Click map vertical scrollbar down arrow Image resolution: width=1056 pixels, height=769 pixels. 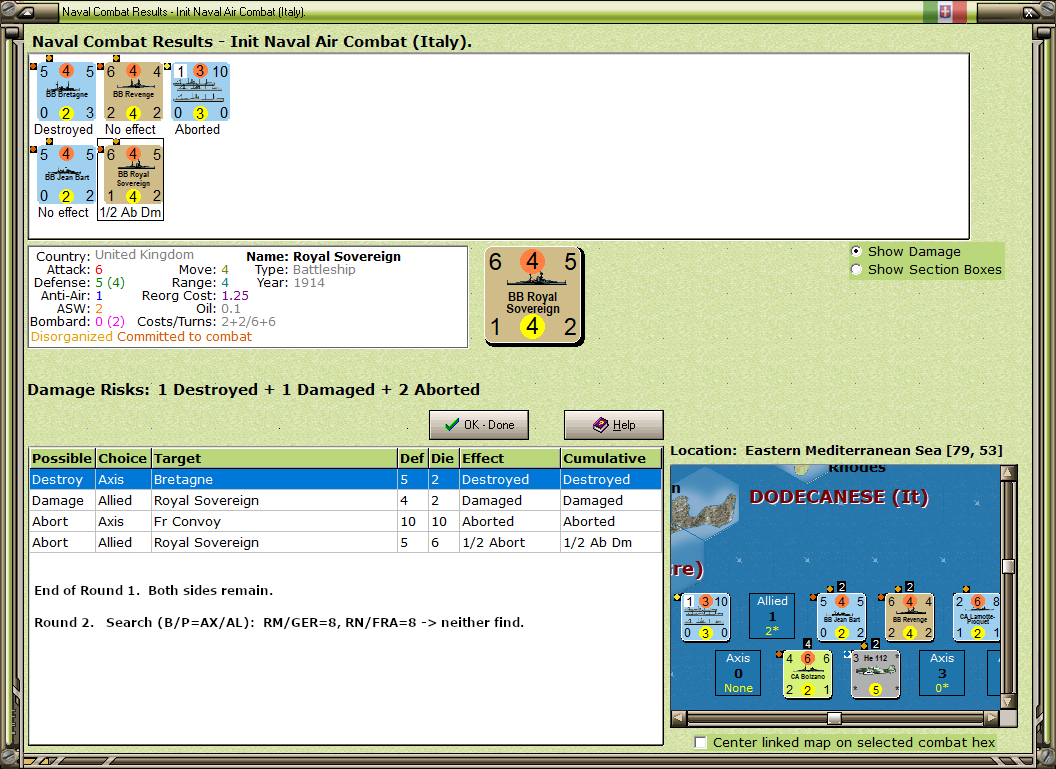pyautogui.click(x=1008, y=701)
